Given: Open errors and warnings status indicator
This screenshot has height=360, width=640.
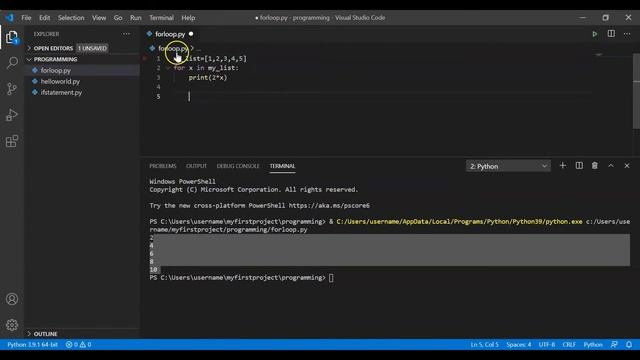Looking at the screenshot, I should coord(78,344).
